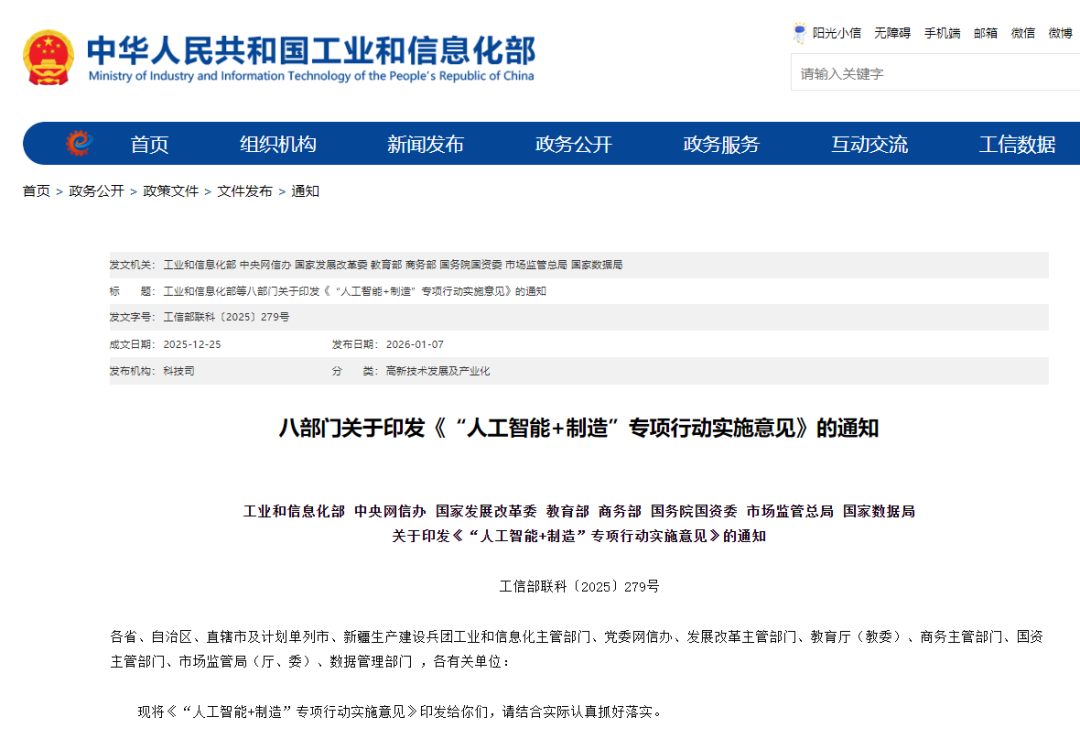Click 通知 in the breadcrumb

pyautogui.click(x=303, y=191)
